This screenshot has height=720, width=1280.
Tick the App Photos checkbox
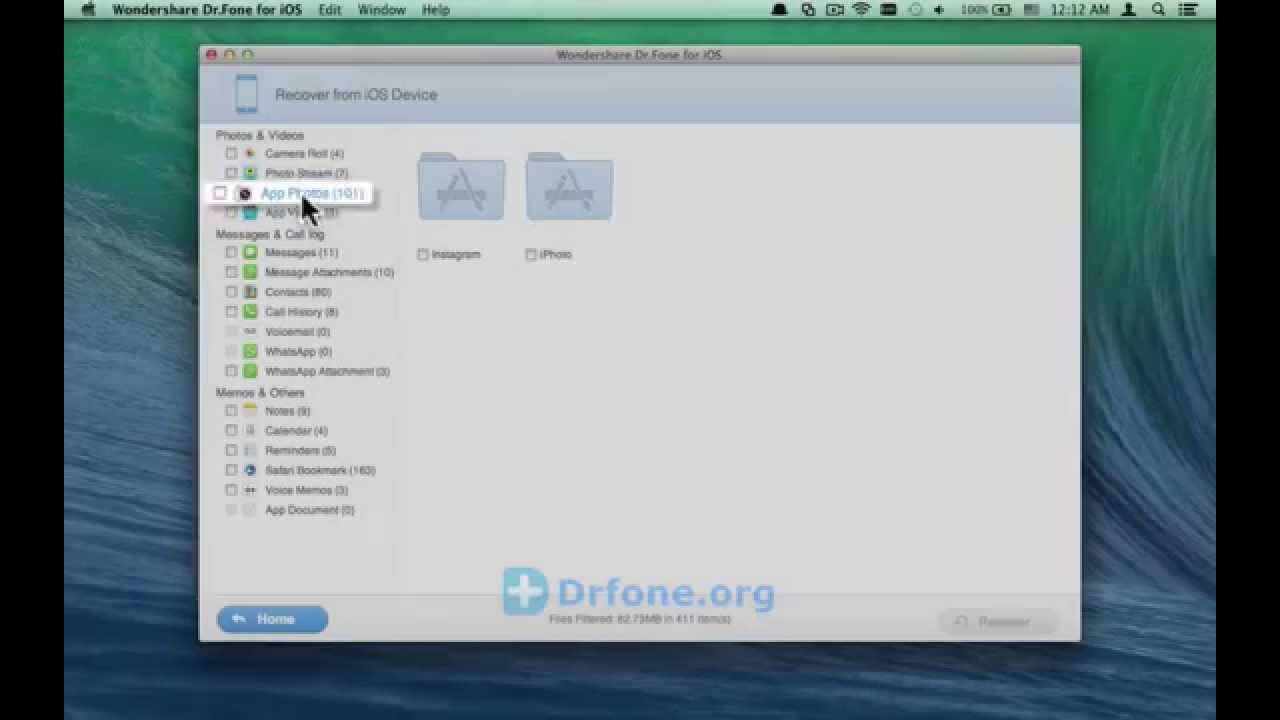tap(220, 193)
